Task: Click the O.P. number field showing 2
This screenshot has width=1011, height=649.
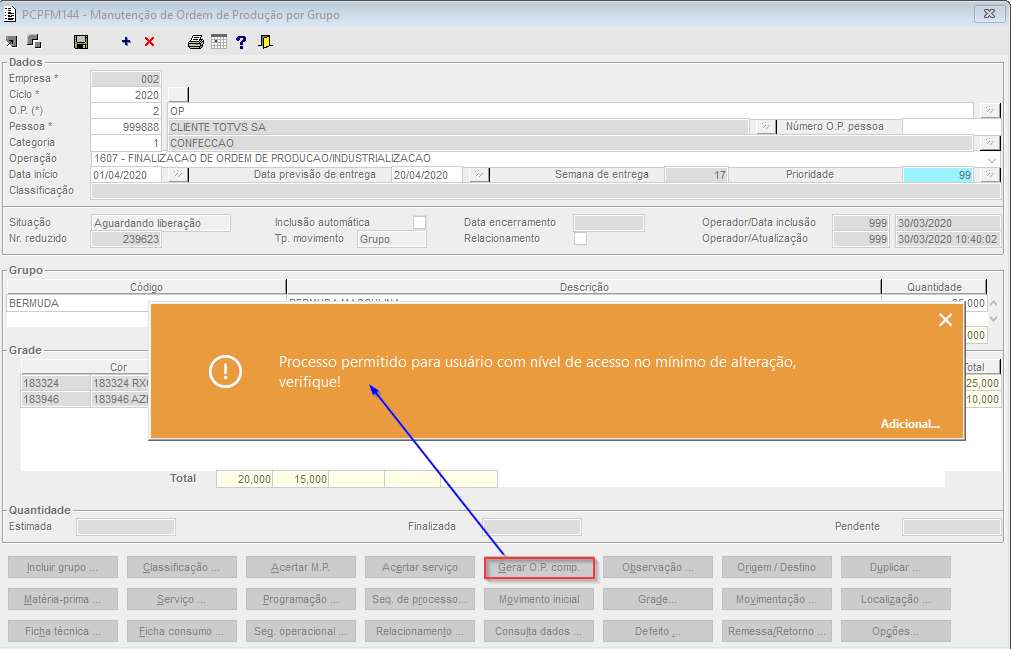Action: pyautogui.click(x=126, y=111)
